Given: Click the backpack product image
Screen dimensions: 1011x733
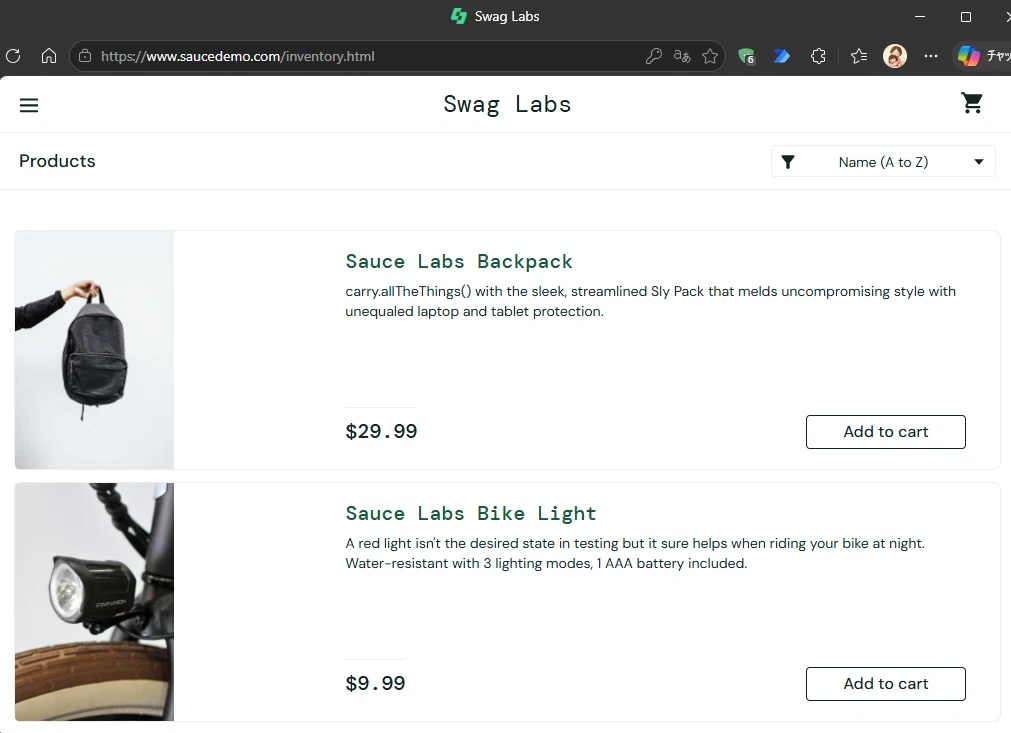Looking at the screenshot, I should click(x=94, y=350).
